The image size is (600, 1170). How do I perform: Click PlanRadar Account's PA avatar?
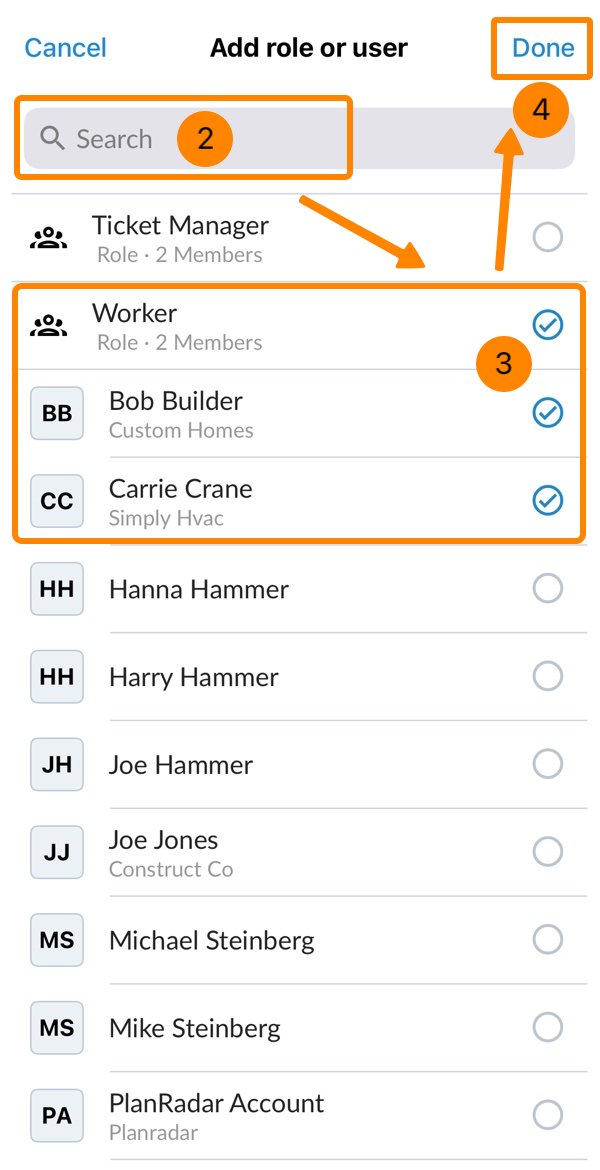[x=57, y=1115]
